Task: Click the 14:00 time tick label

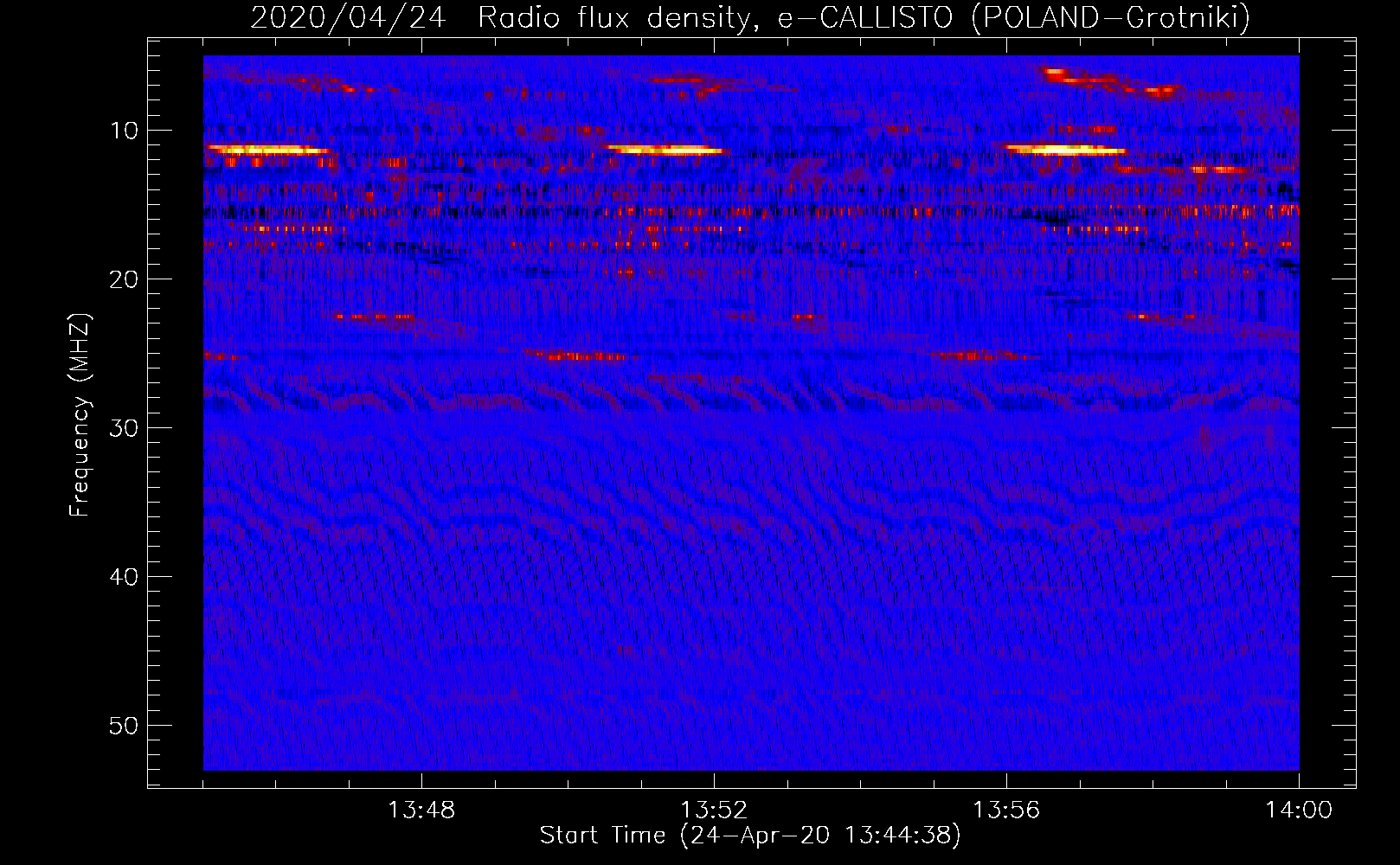Action: tap(1299, 811)
